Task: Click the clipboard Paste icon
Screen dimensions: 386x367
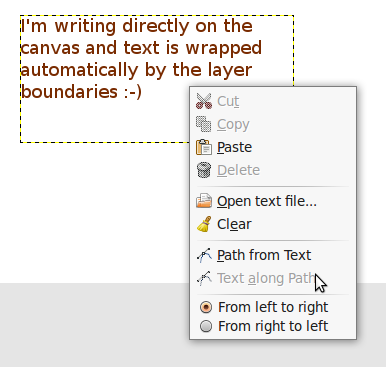Action: pyautogui.click(x=204, y=147)
